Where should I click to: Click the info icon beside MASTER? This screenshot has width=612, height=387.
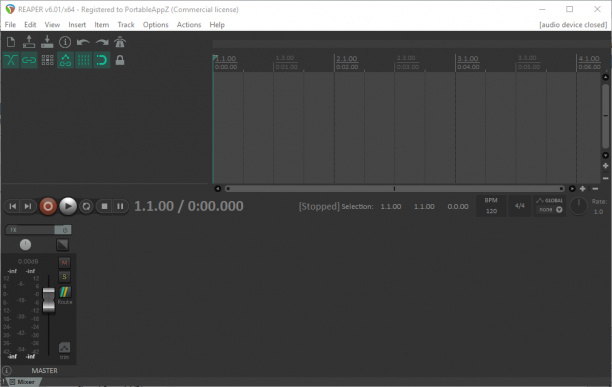point(7,371)
